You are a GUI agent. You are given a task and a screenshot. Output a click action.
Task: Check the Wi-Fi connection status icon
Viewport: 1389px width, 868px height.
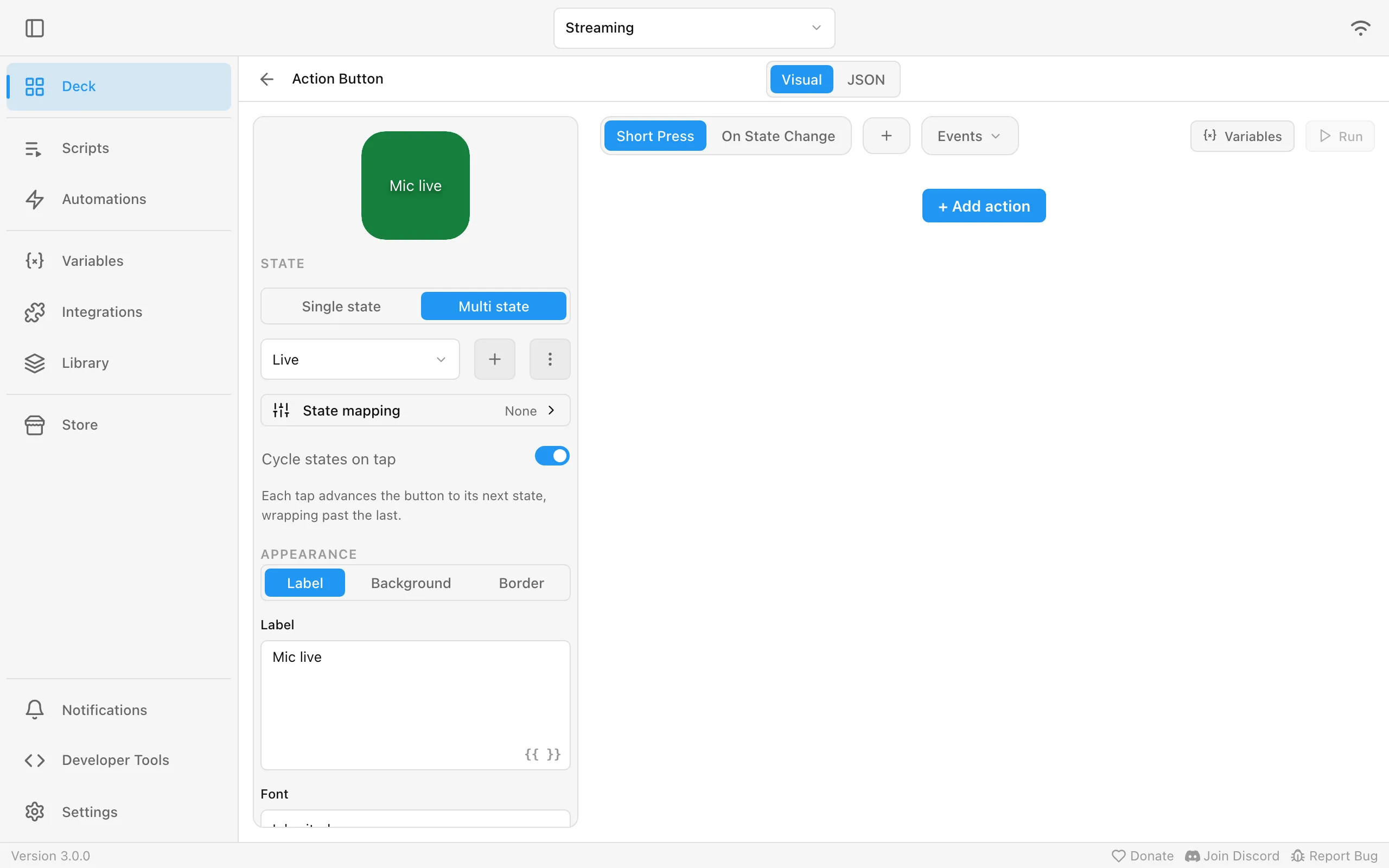tap(1360, 28)
